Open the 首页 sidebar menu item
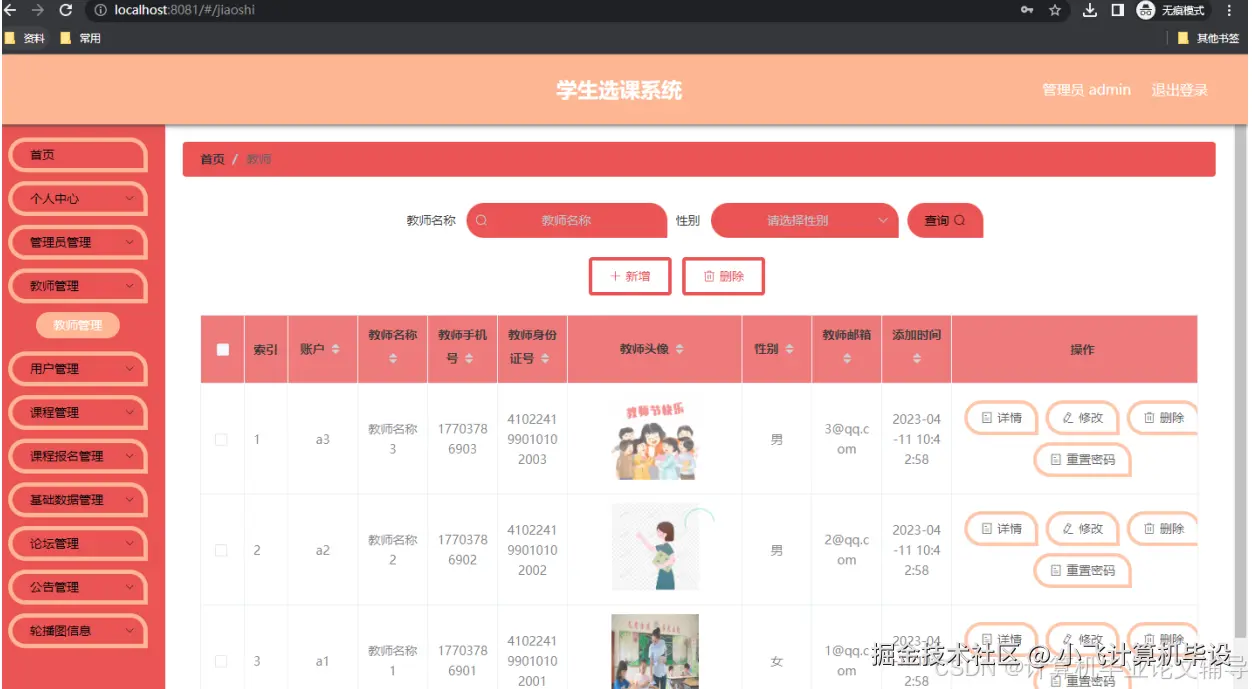The width and height of the screenshot is (1252, 689). pos(78,155)
